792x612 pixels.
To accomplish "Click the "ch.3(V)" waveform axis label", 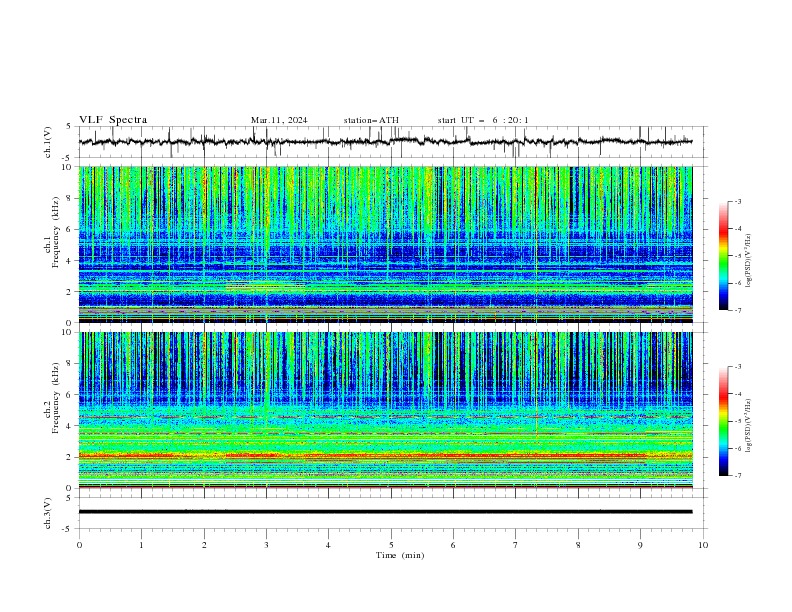I will 48,513.
